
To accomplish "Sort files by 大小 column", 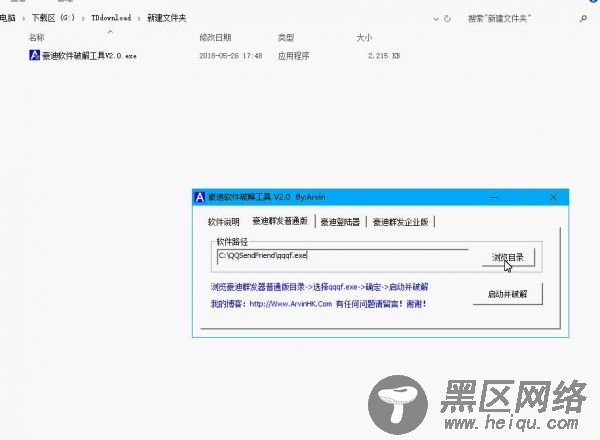I will pyautogui.click(x=364, y=37).
